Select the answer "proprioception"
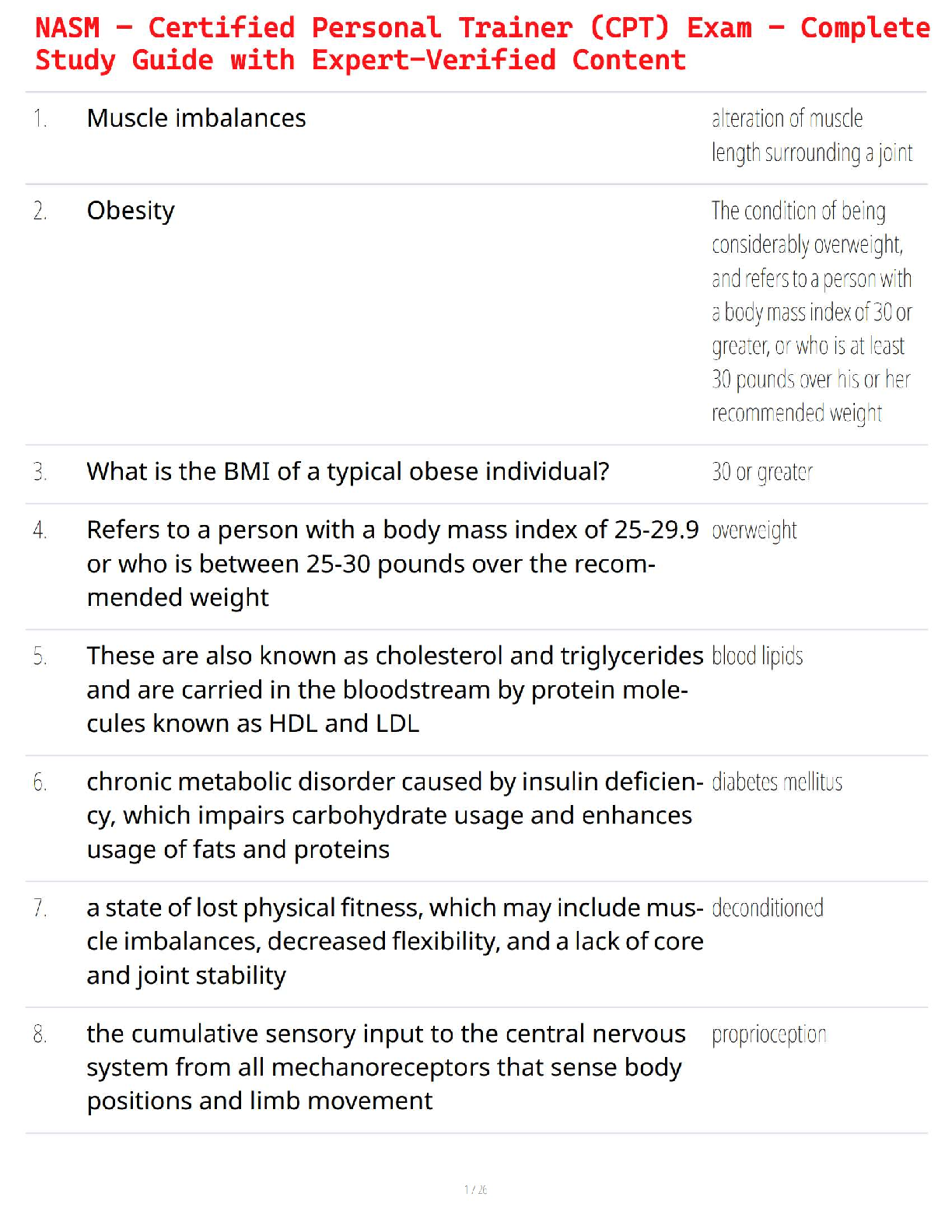 point(769,1034)
